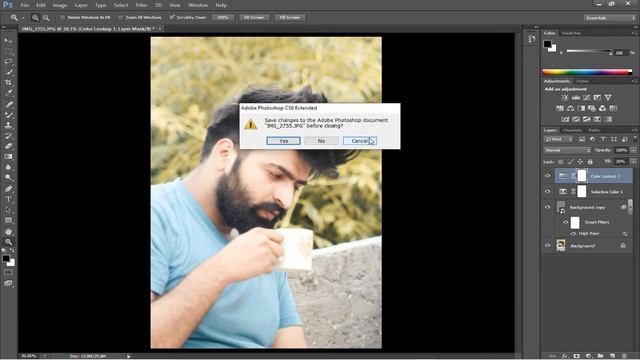
Task: Open the Image menu
Action: tap(60, 5)
